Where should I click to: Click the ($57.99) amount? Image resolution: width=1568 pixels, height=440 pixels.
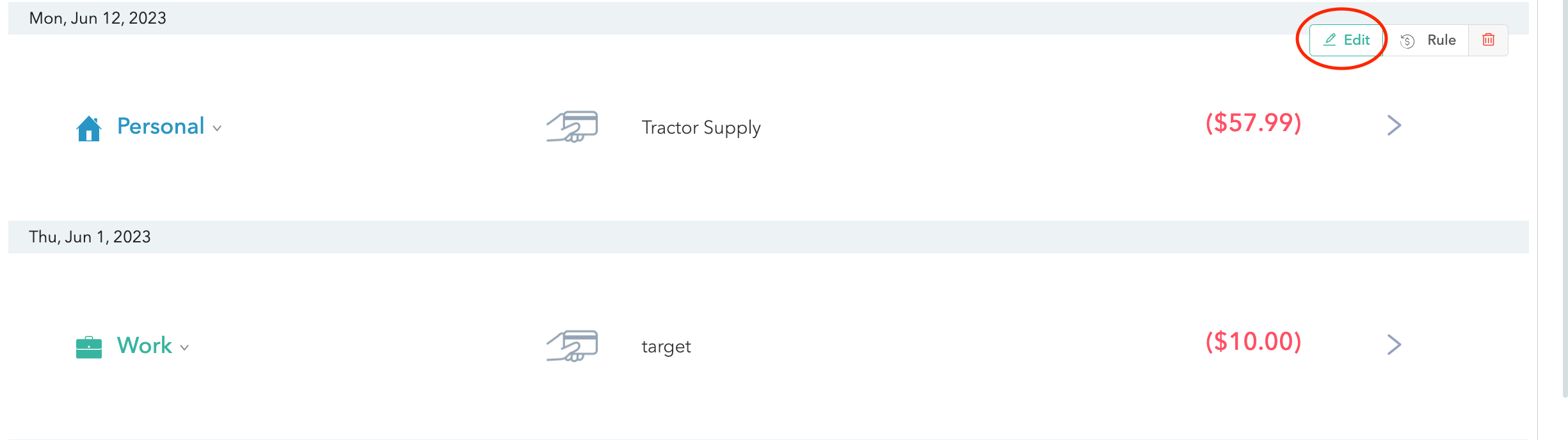(1253, 123)
